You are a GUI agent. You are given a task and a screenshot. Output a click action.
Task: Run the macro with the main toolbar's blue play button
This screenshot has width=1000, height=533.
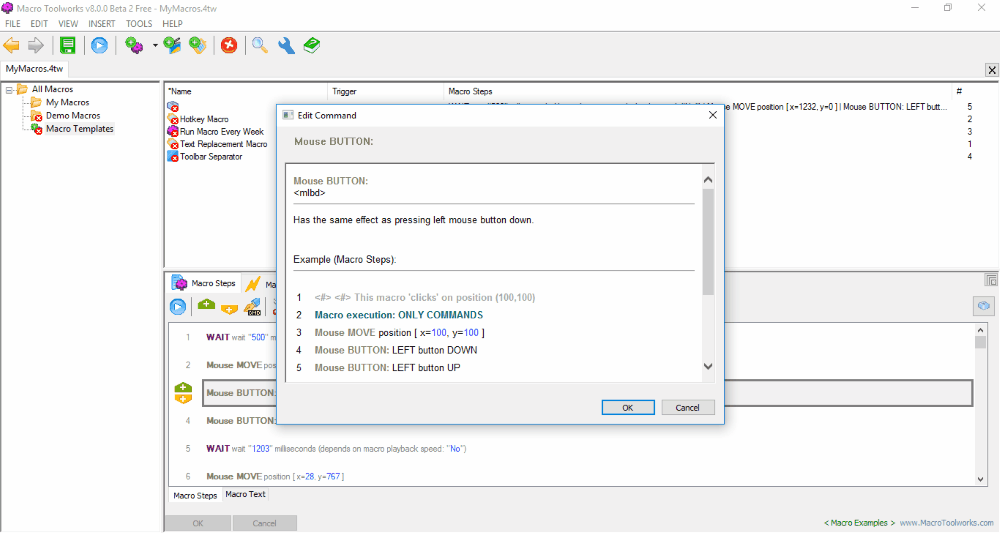(99, 45)
